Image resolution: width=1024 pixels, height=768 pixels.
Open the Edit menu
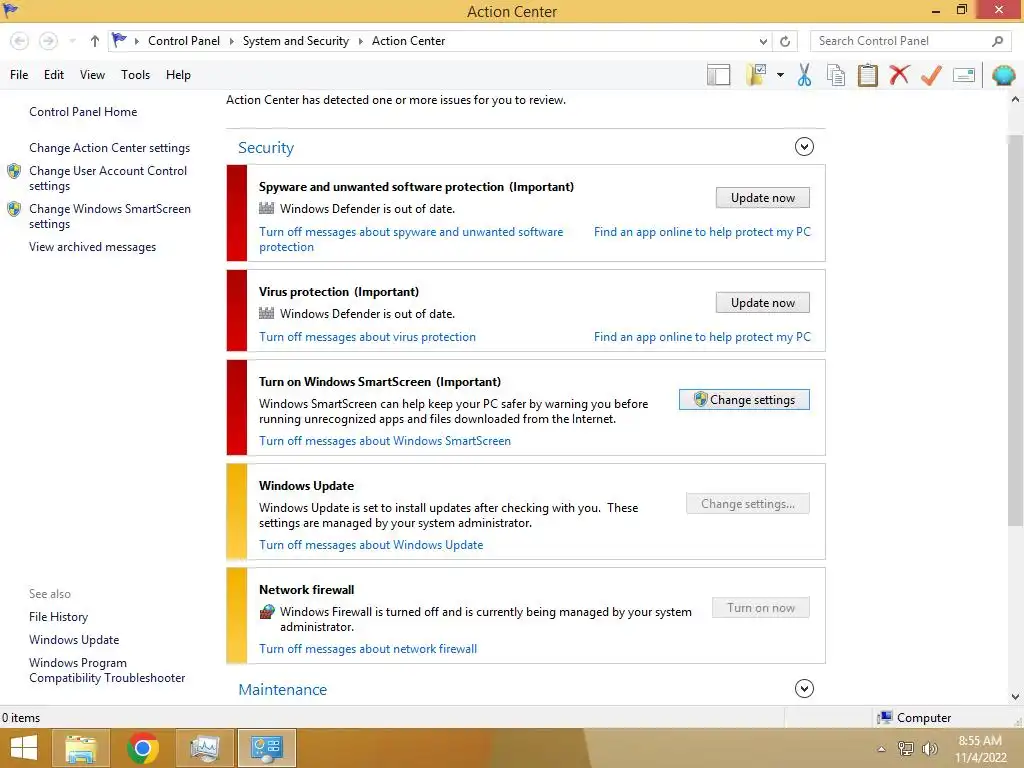(x=54, y=75)
